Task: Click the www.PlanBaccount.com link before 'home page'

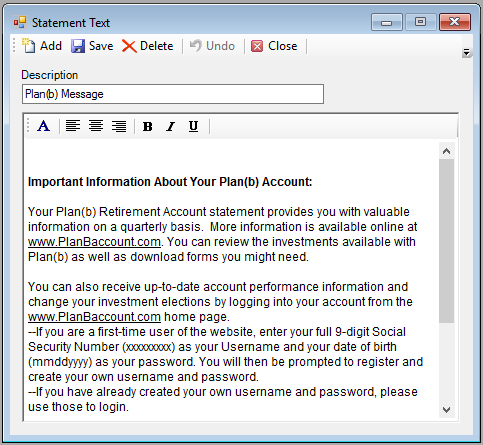Action: pos(94,317)
